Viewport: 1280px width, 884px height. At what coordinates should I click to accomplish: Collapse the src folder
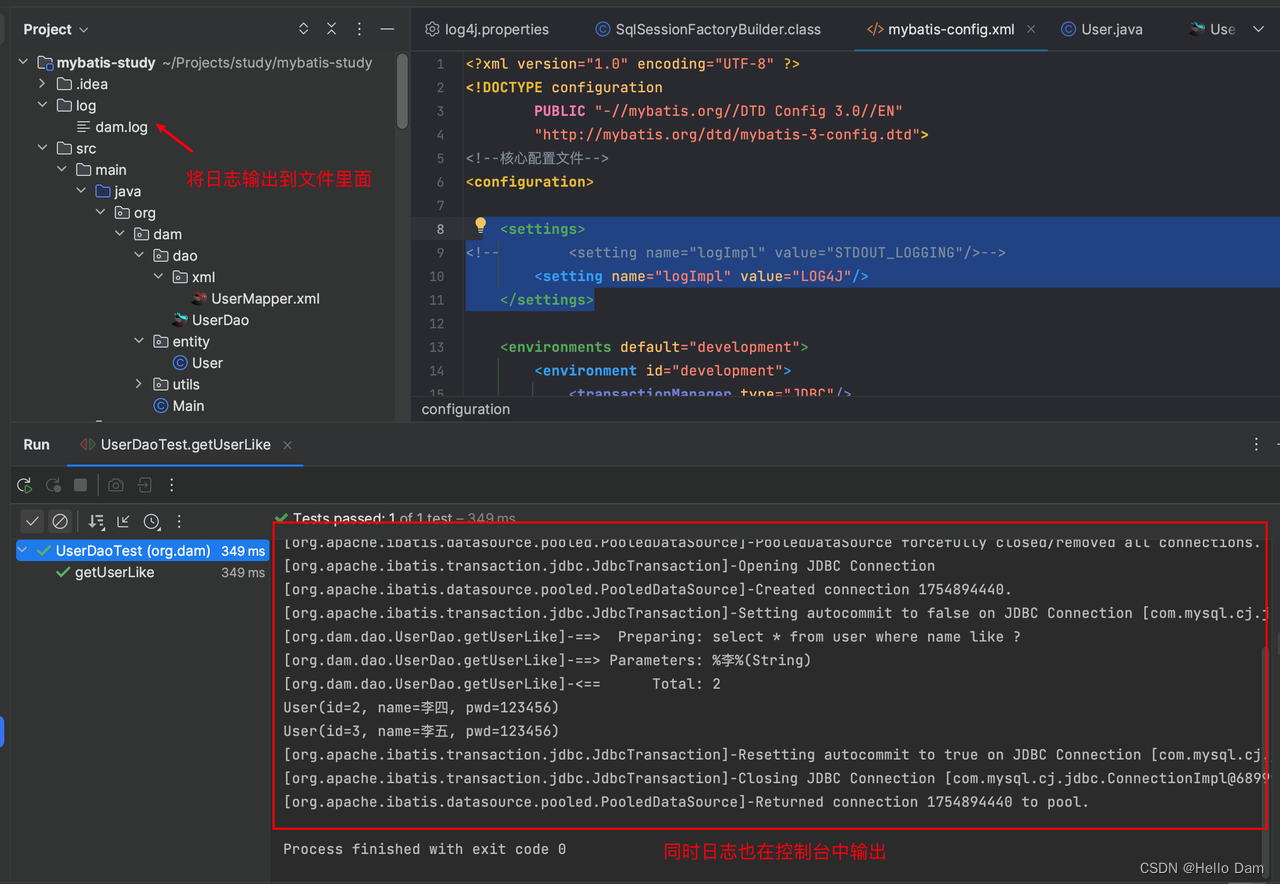coord(42,148)
